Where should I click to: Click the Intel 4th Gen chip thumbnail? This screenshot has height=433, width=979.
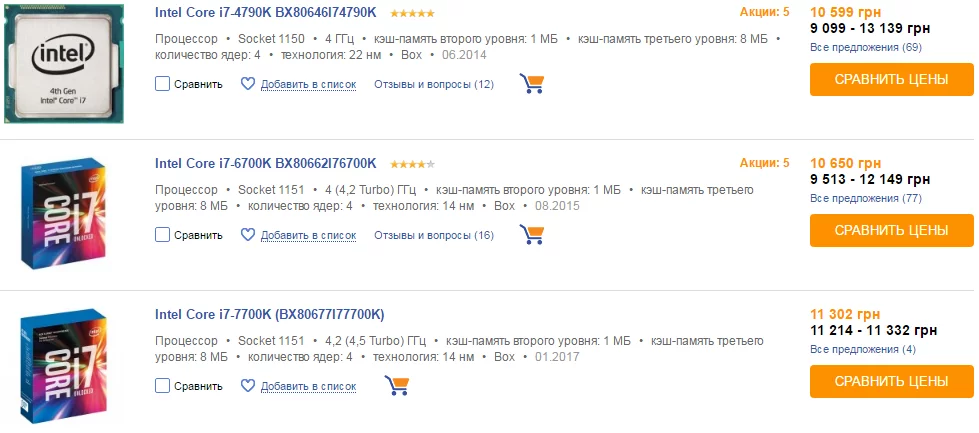[x=68, y=62]
